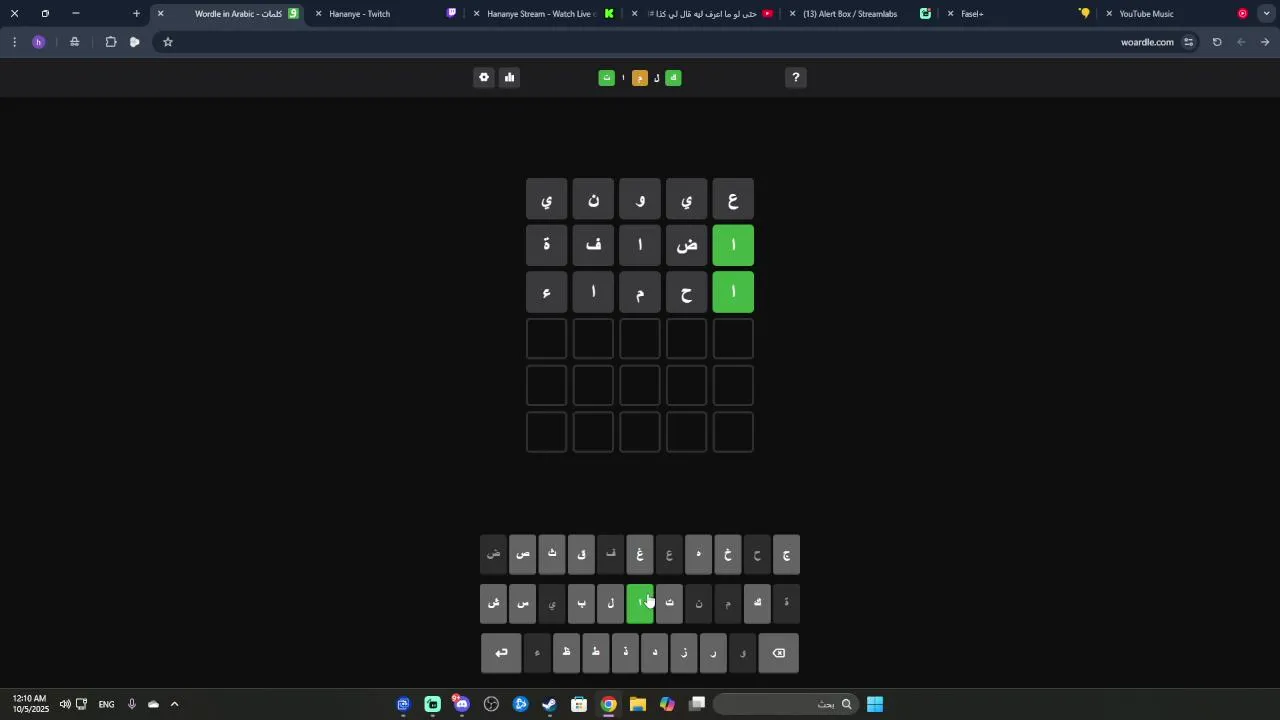Viewport: 1280px width, 720px height.
Task: Tap the ص key
Action: click(x=523, y=554)
